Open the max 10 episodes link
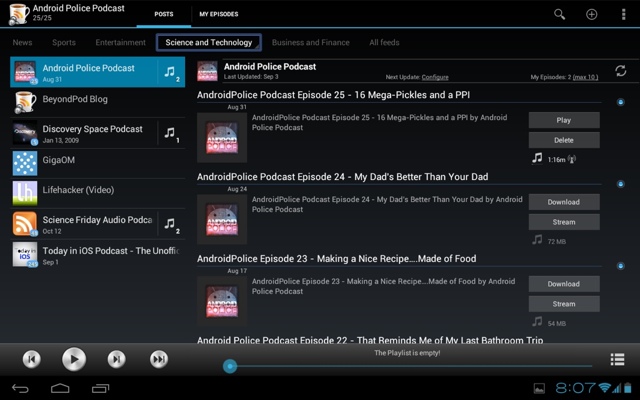Image resolution: width=640 pixels, height=400 pixels. pos(585,77)
